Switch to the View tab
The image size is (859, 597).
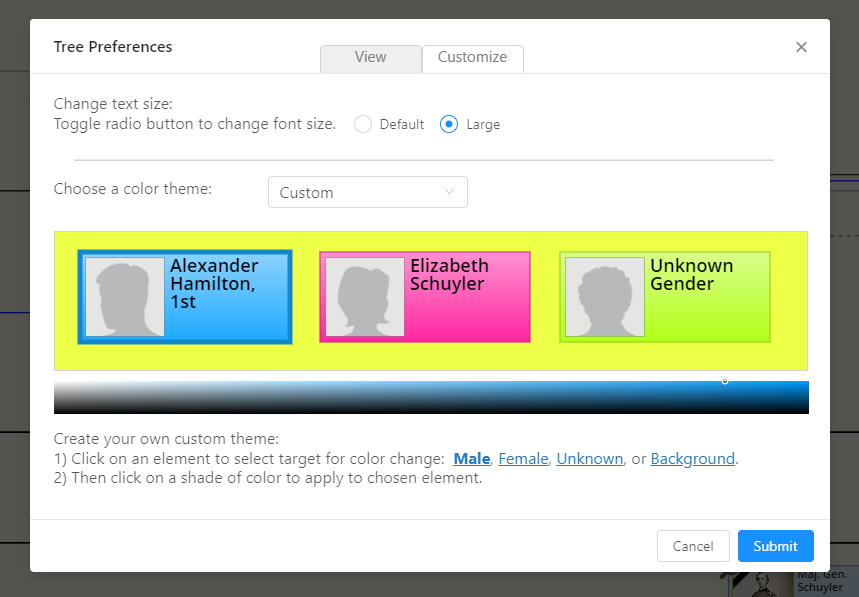point(370,57)
